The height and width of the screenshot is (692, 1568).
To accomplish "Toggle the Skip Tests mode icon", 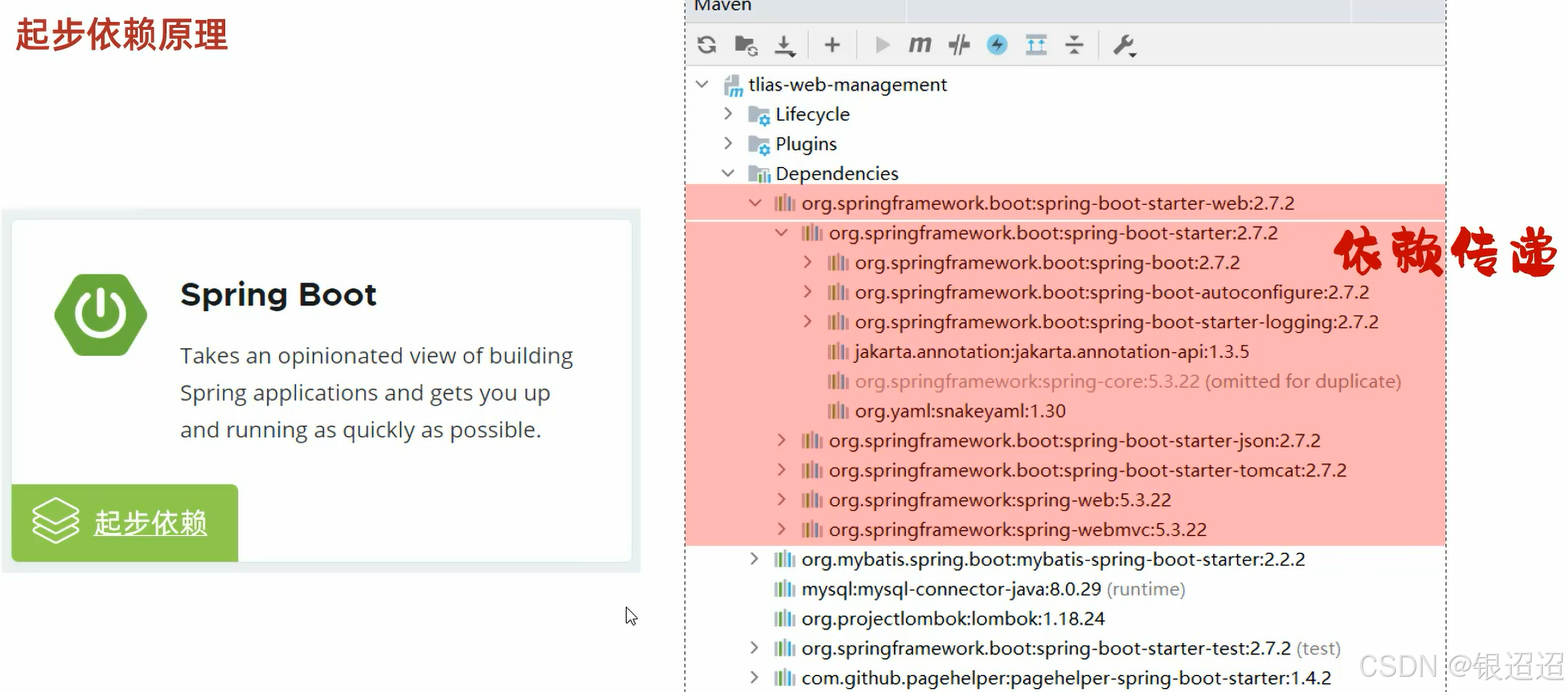I will click(959, 45).
